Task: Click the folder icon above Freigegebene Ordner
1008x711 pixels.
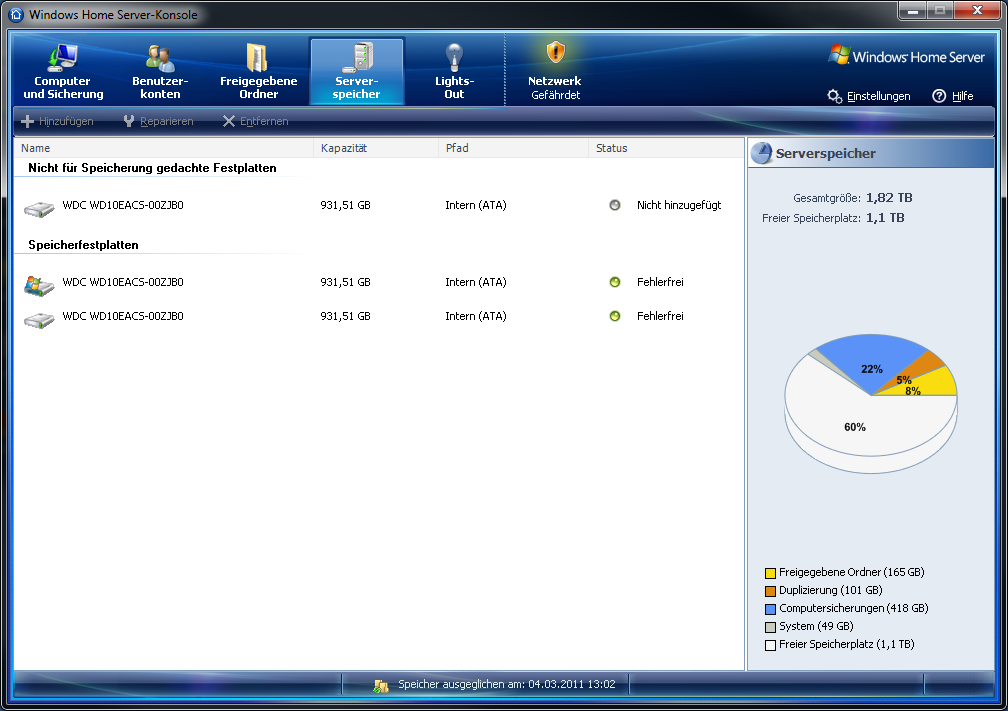Action: click(257, 57)
